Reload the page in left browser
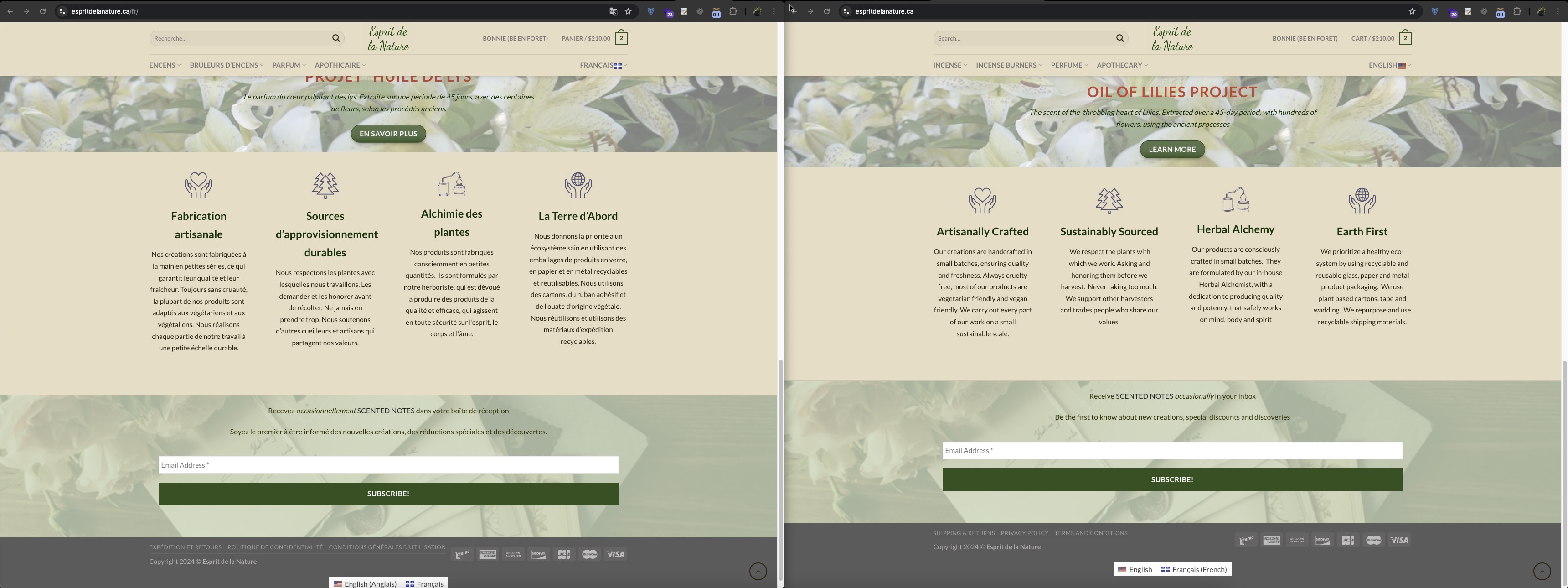Screen dimensions: 1568x588 click(x=42, y=11)
